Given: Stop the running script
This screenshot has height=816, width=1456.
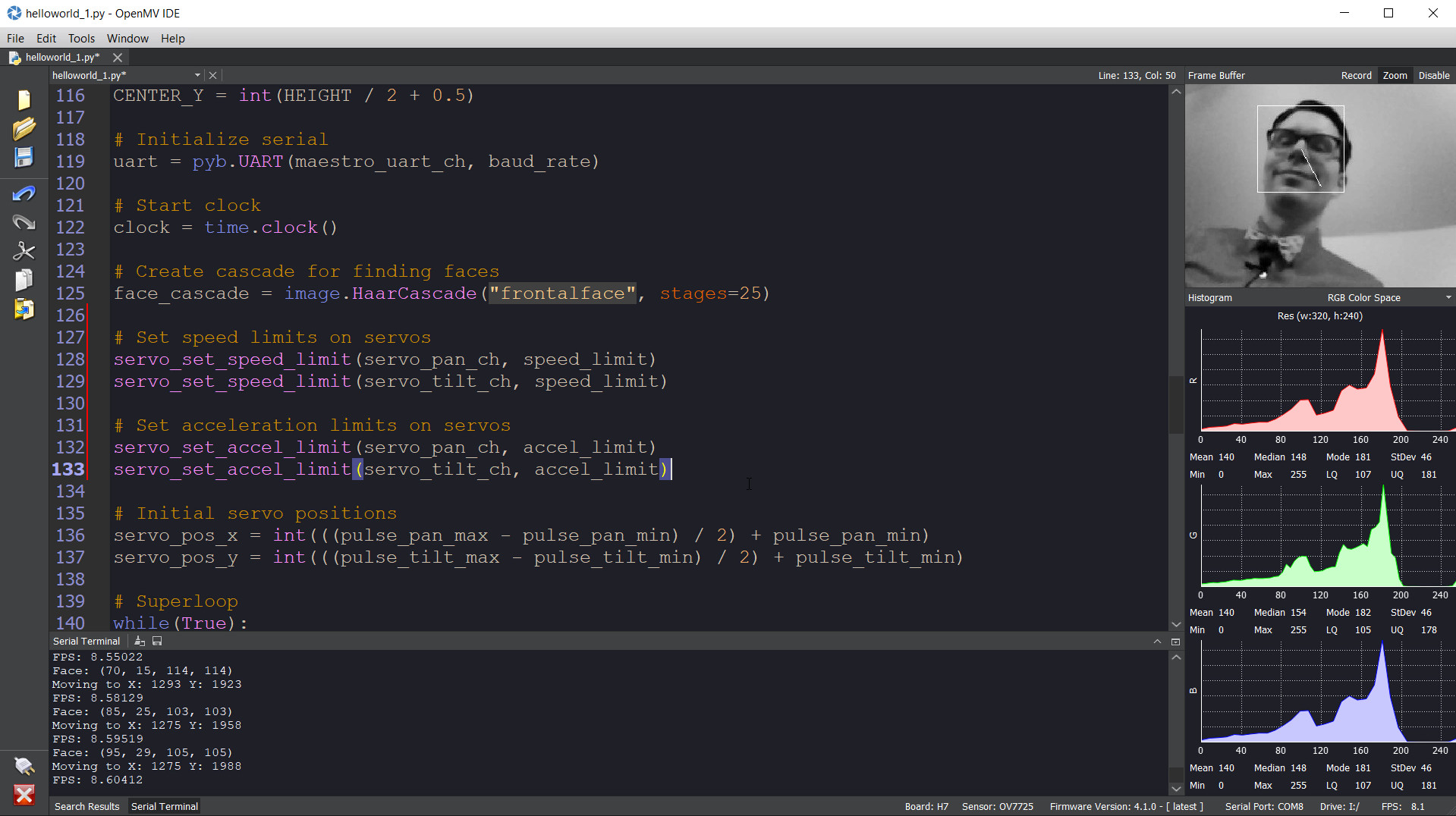Looking at the screenshot, I should click(24, 795).
